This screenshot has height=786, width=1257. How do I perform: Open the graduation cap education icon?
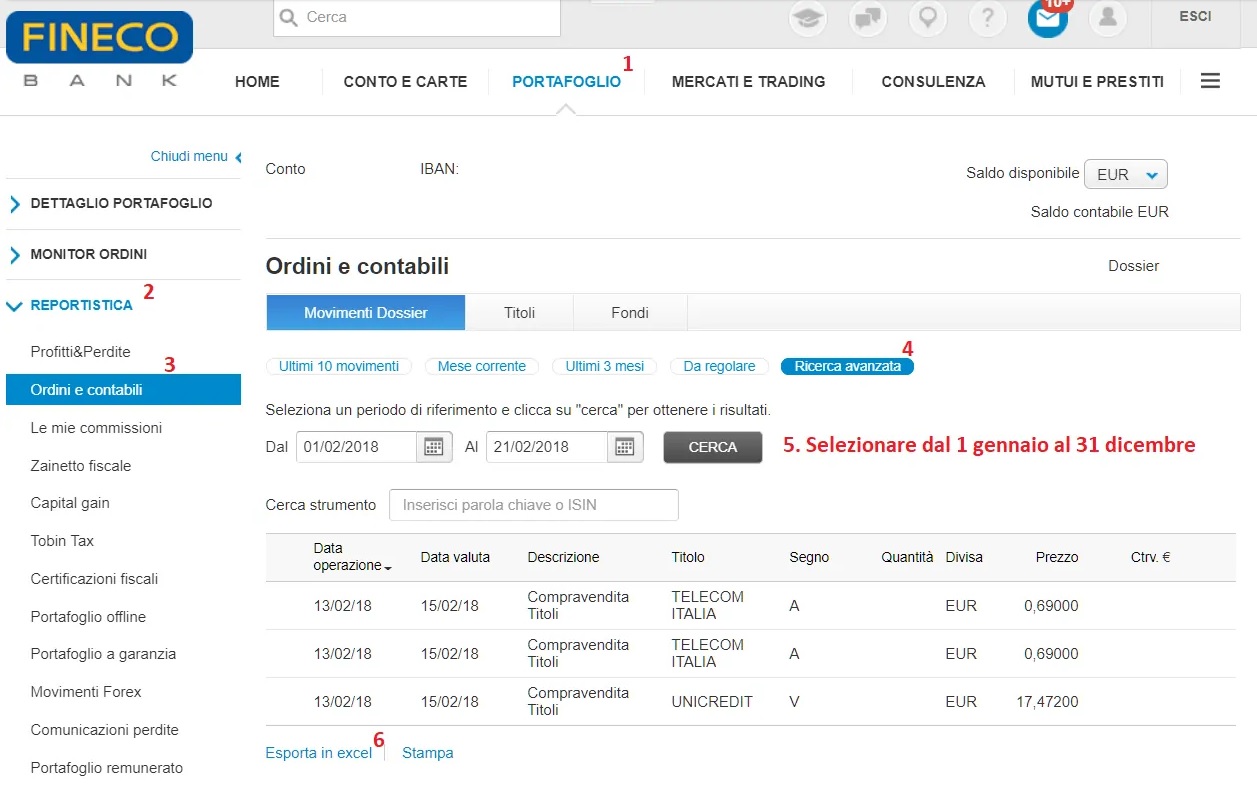coord(808,19)
